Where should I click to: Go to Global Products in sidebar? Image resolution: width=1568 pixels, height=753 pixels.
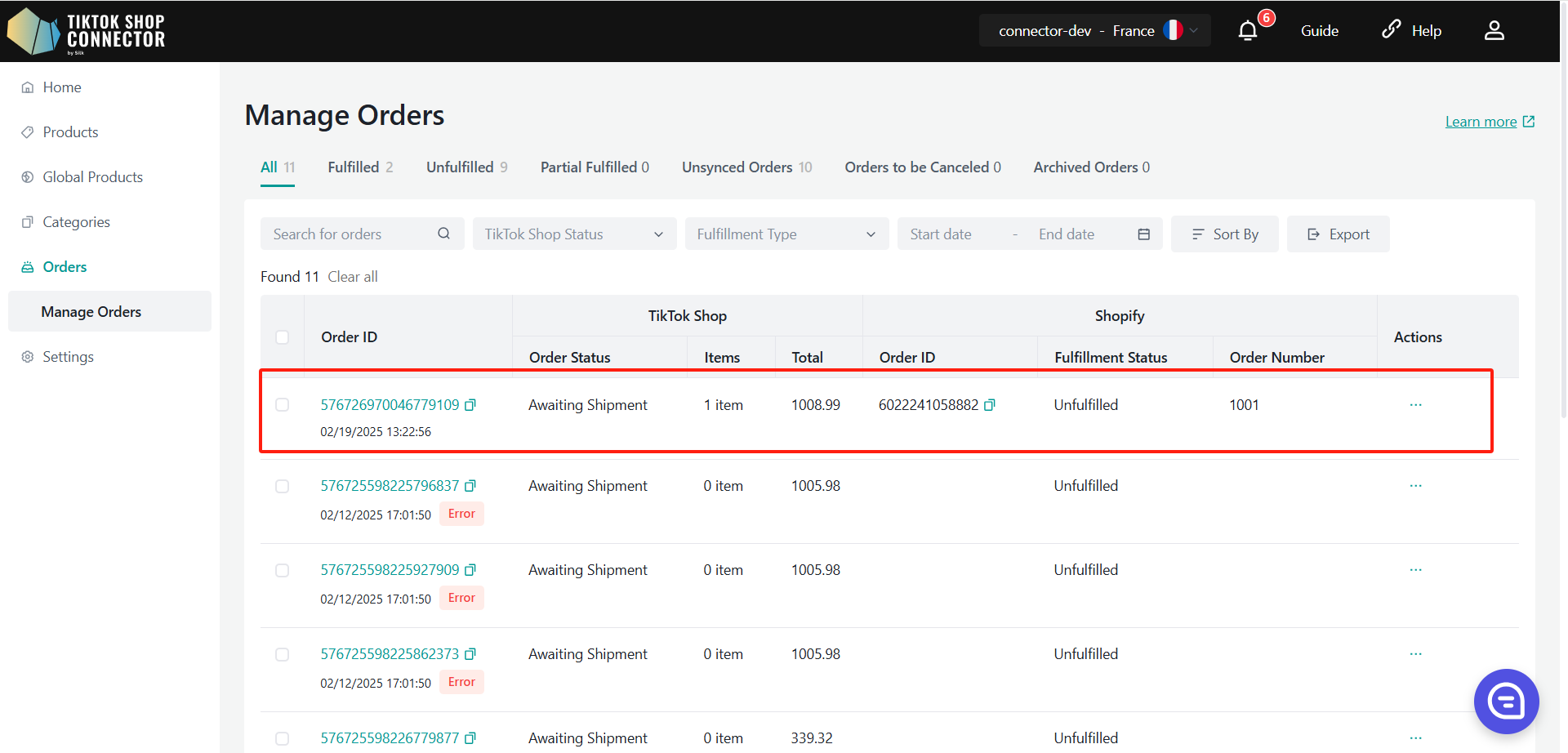click(x=92, y=177)
